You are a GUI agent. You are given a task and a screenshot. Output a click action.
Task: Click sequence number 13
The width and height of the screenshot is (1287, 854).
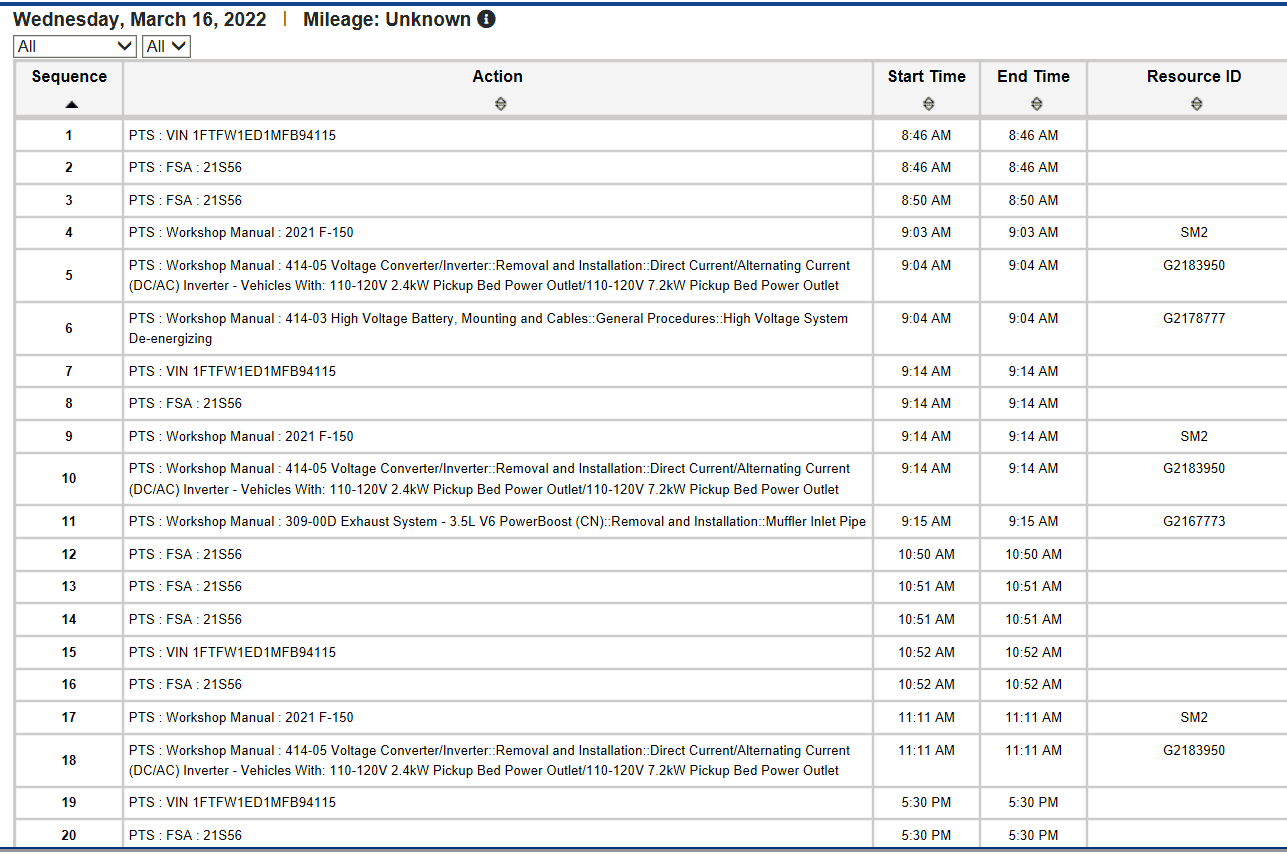point(69,586)
